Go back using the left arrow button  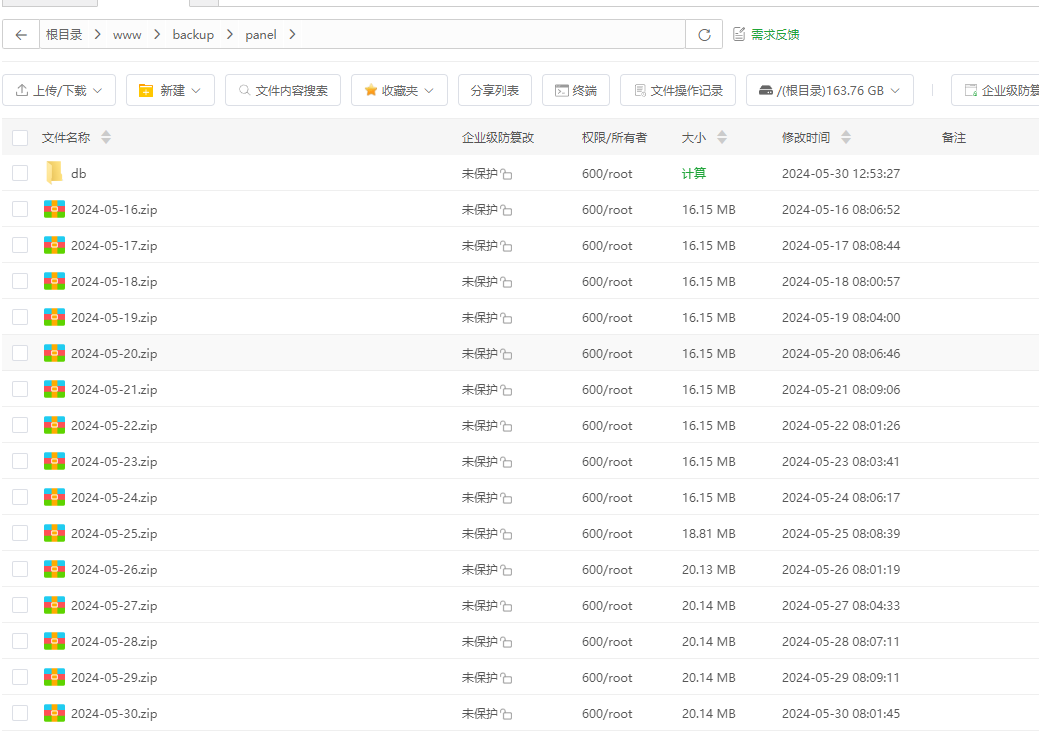pos(21,35)
